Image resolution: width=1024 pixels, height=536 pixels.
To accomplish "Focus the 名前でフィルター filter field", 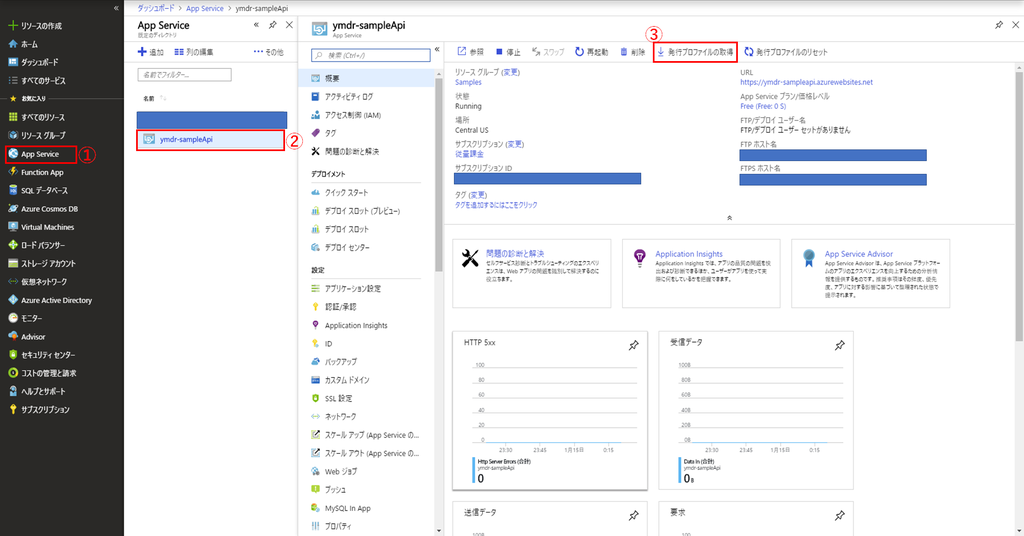I will [184, 74].
